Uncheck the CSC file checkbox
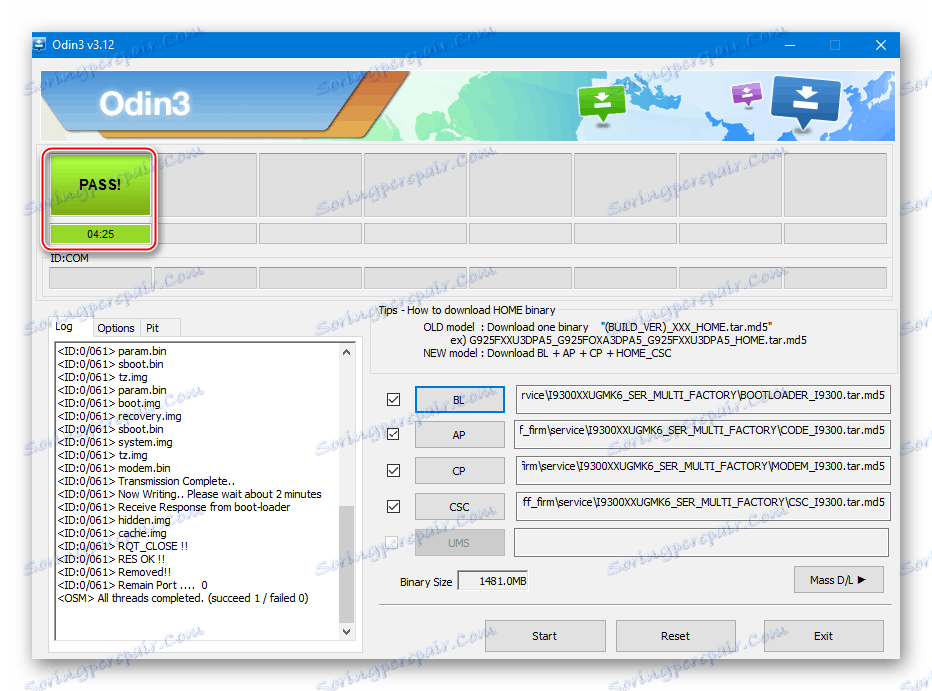This screenshot has width=932, height=691. pyautogui.click(x=393, y=506)
